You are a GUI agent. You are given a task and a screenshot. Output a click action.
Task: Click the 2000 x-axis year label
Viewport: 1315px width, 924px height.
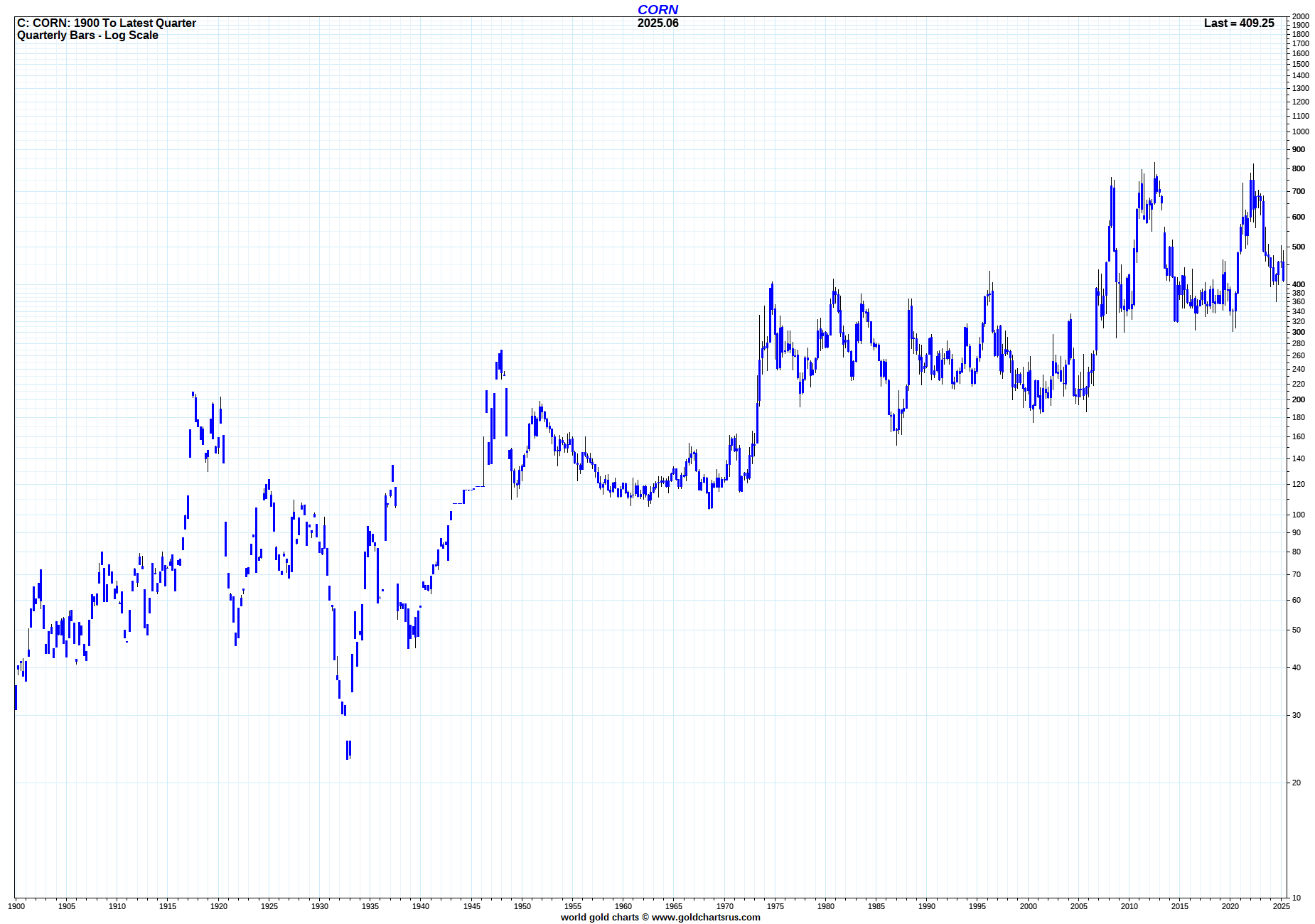(x=1029, y=906)
